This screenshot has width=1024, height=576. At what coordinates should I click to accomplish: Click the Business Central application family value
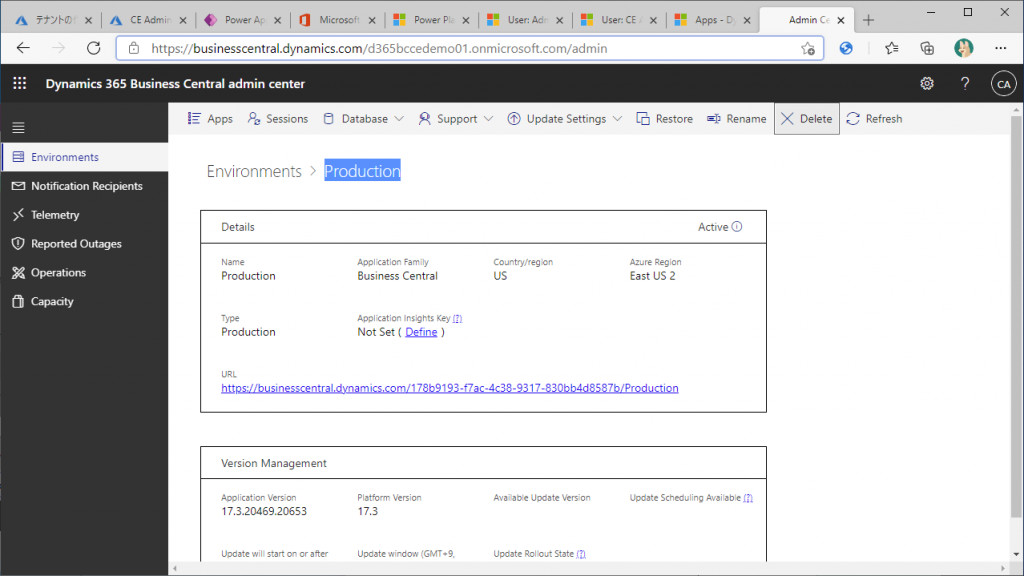coord(397,276)
